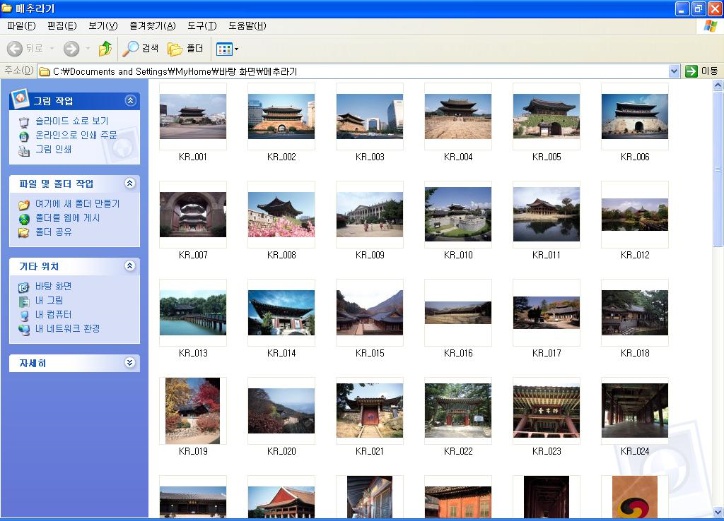Click 여기에 새 폴더 만들기 link

[77, 204]
